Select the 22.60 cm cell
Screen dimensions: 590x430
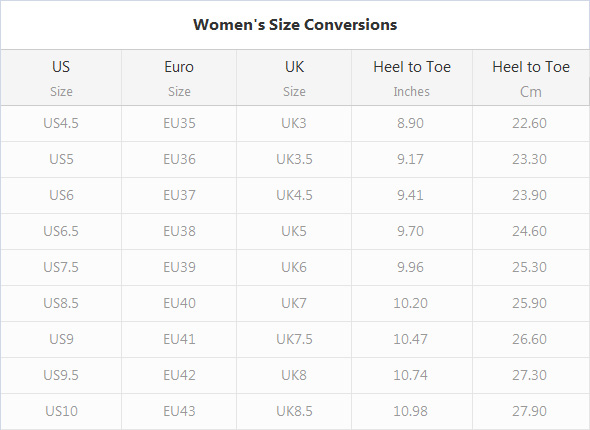529,123
